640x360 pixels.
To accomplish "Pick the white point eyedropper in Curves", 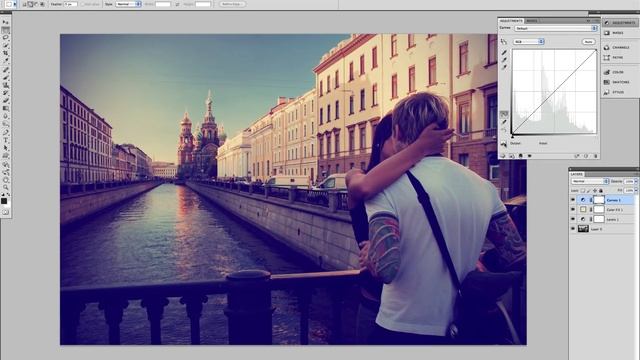I will pos(504,67).
